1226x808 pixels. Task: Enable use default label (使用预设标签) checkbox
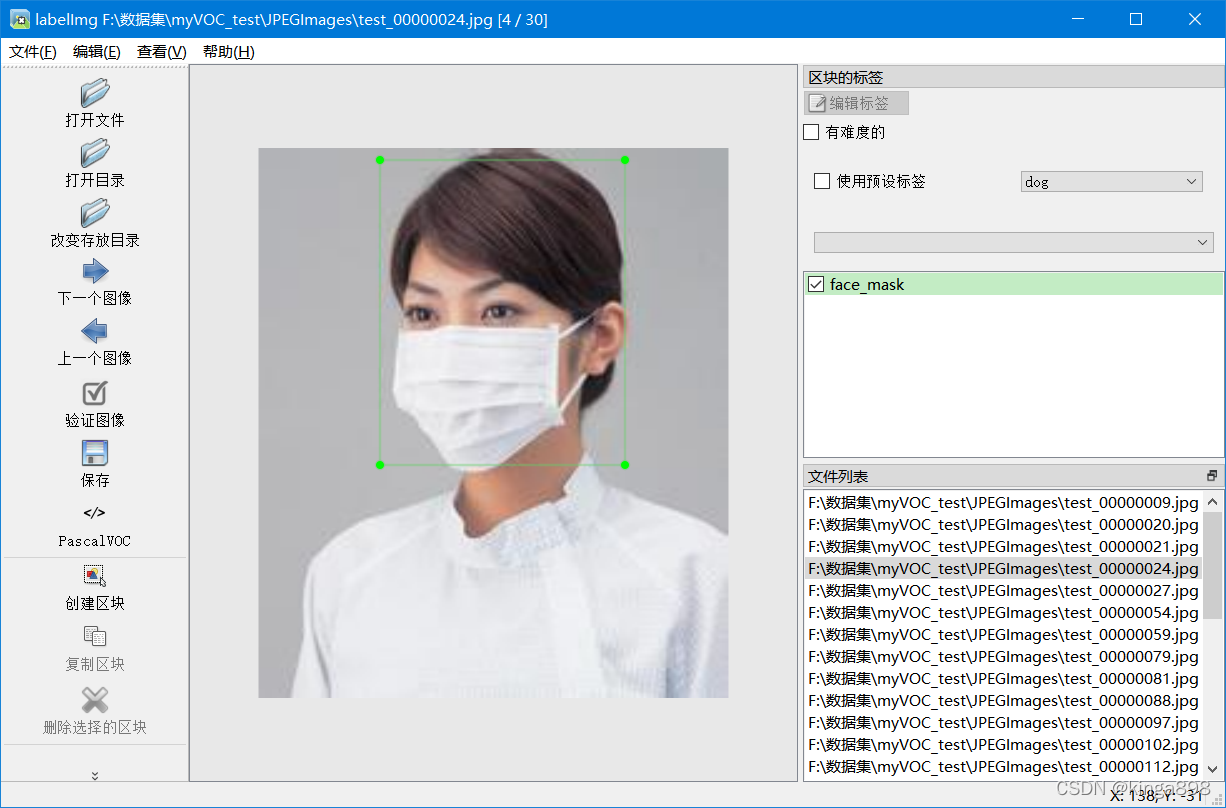coord(822,181)
